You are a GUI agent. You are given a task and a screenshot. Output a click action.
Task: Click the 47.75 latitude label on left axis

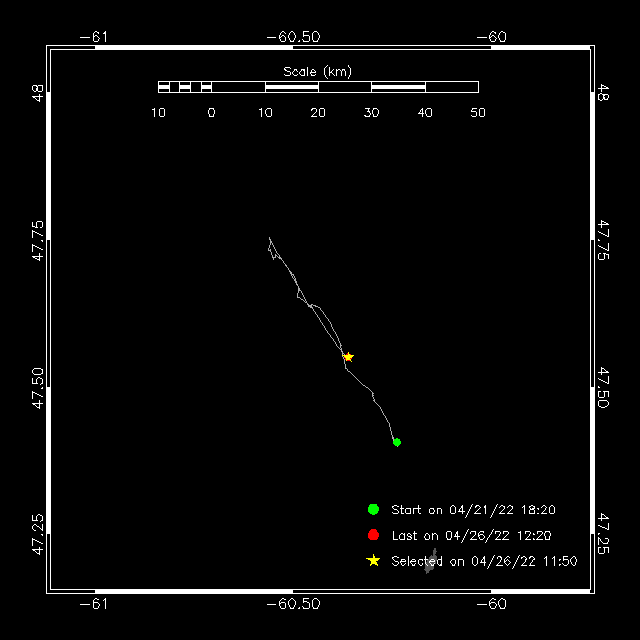coord(37,241)
